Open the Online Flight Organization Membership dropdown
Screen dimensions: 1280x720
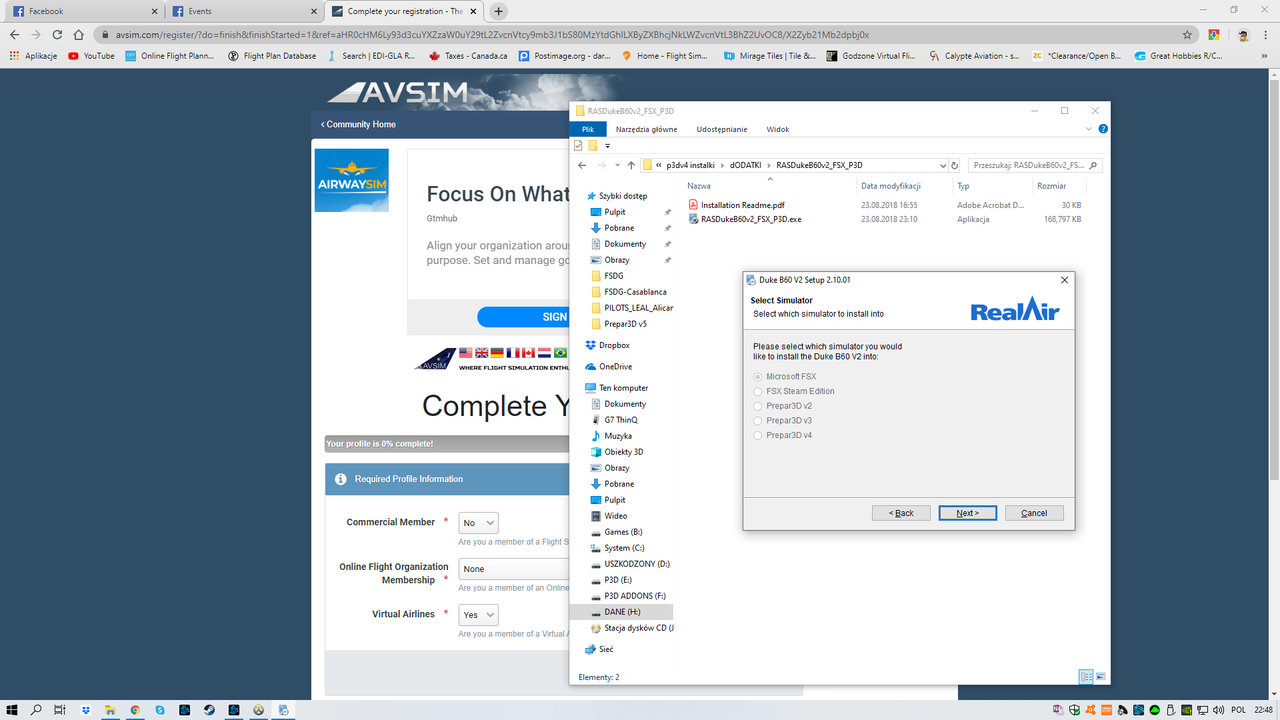(x=513, y=569)
